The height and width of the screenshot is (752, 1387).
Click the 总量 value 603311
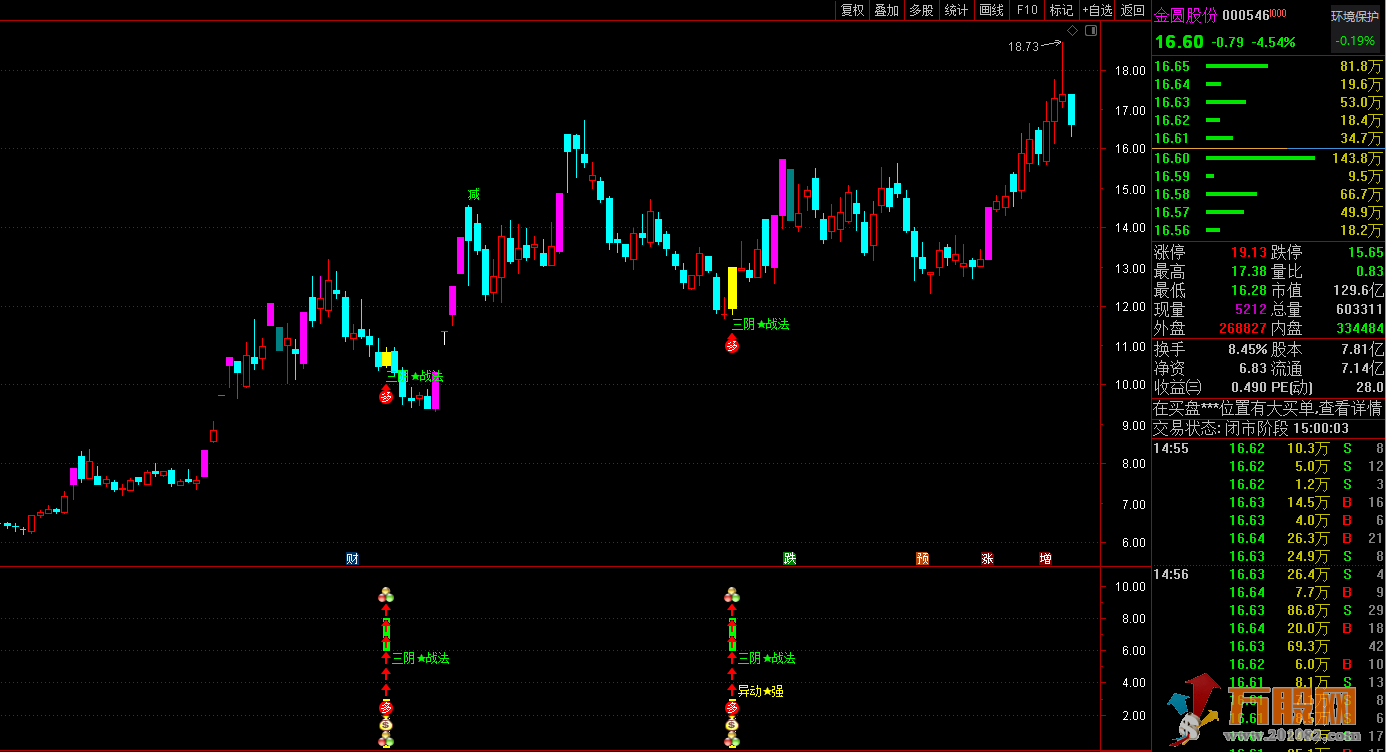(1359, 309)
